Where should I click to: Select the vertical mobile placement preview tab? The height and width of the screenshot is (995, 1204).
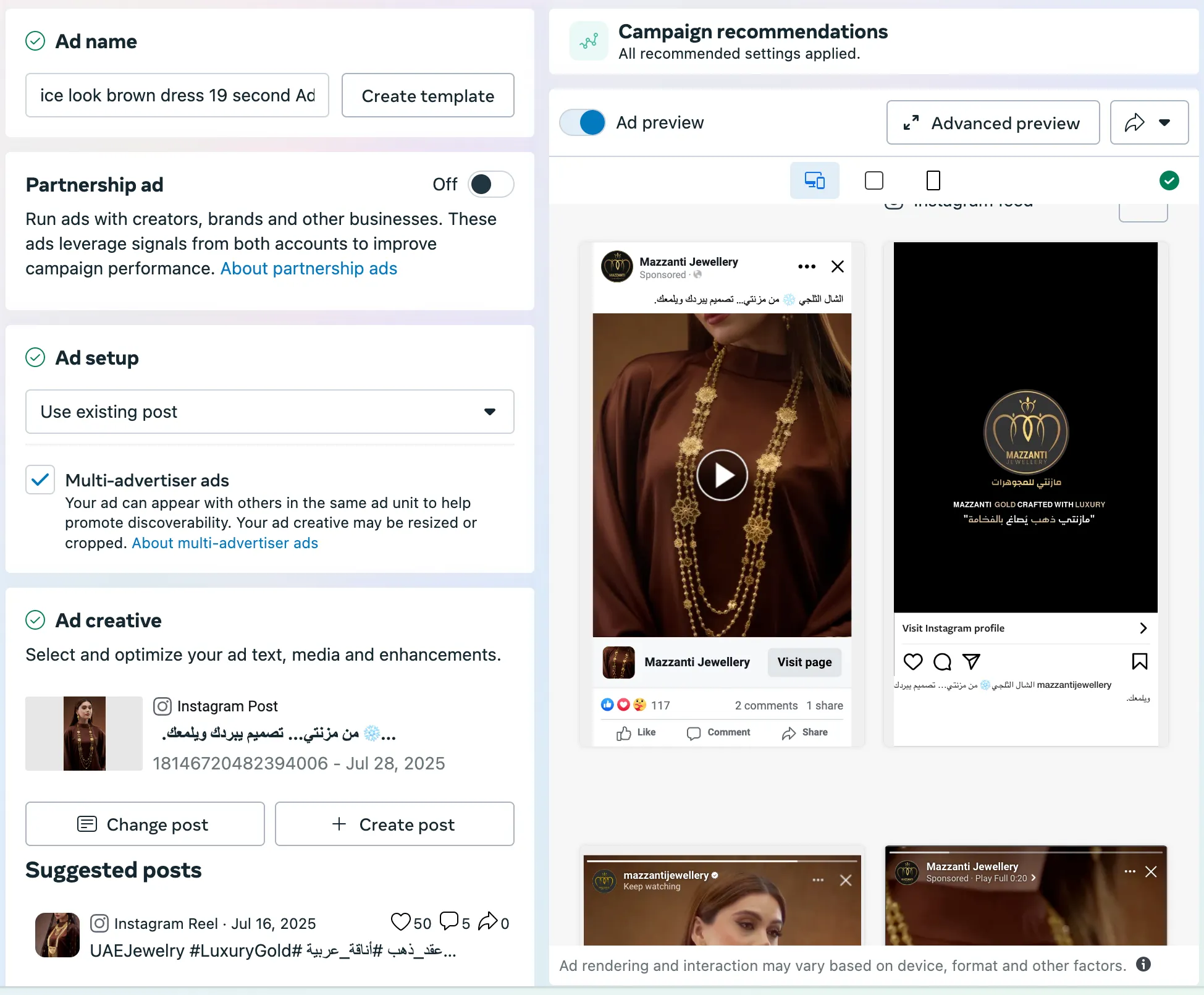click(x=933, y=180)
